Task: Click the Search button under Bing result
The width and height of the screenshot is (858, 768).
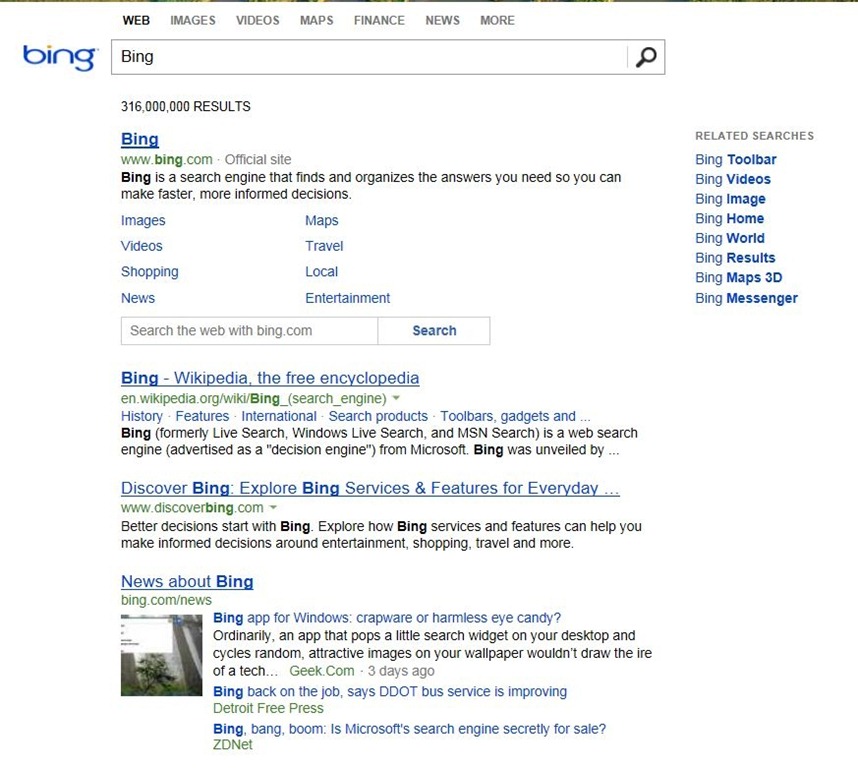Action: tap(434, 331)
